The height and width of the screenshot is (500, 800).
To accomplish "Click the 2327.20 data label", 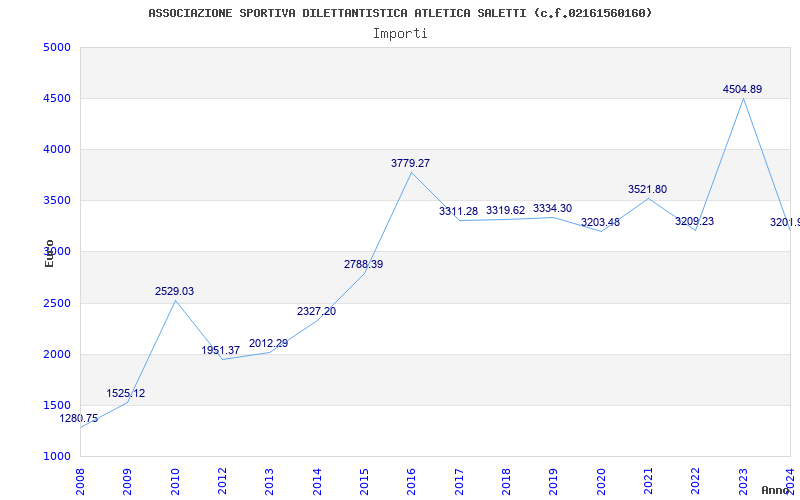I will (316, 312).
